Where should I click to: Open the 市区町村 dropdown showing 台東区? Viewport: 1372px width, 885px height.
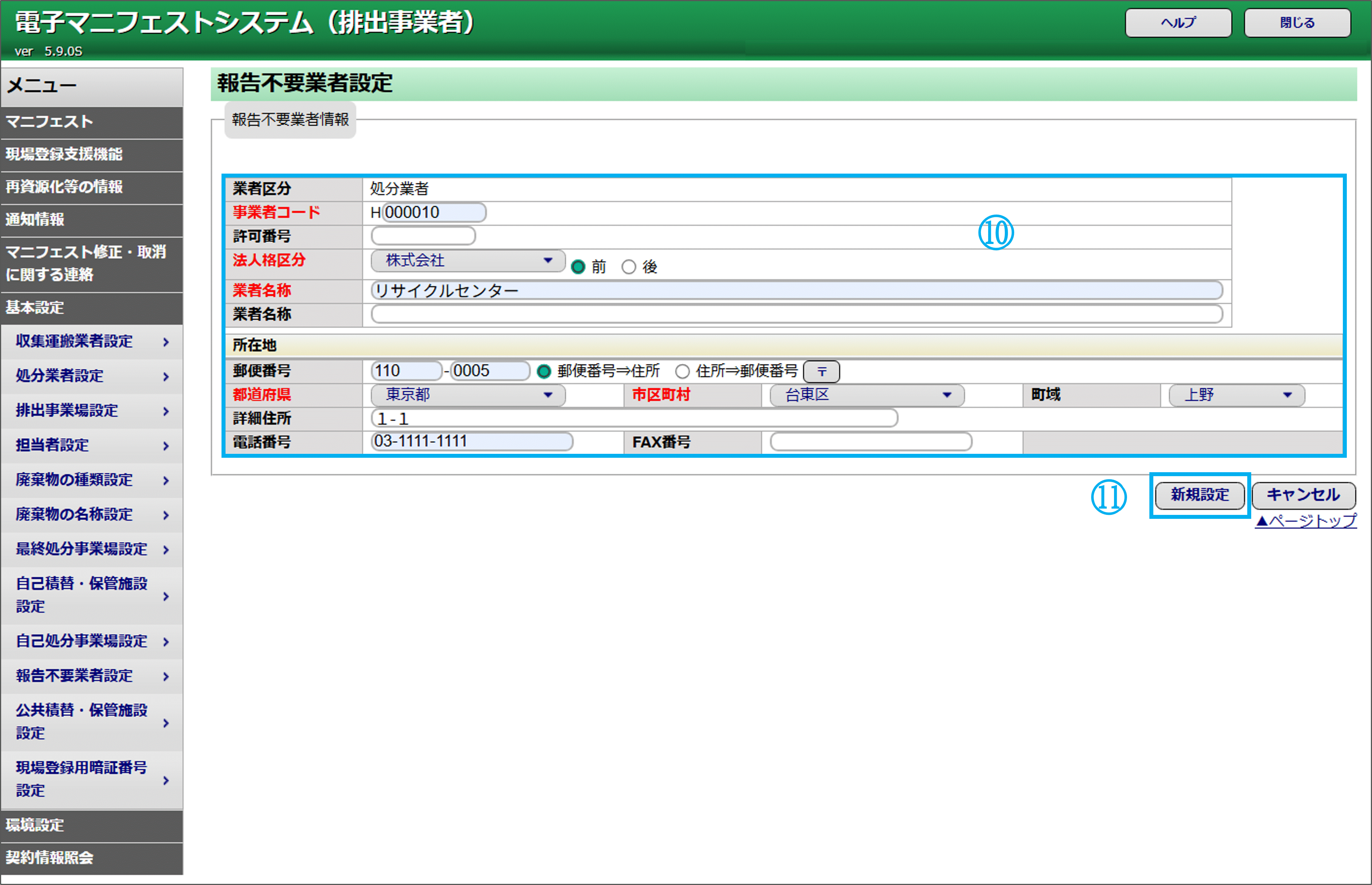(866, 395)
